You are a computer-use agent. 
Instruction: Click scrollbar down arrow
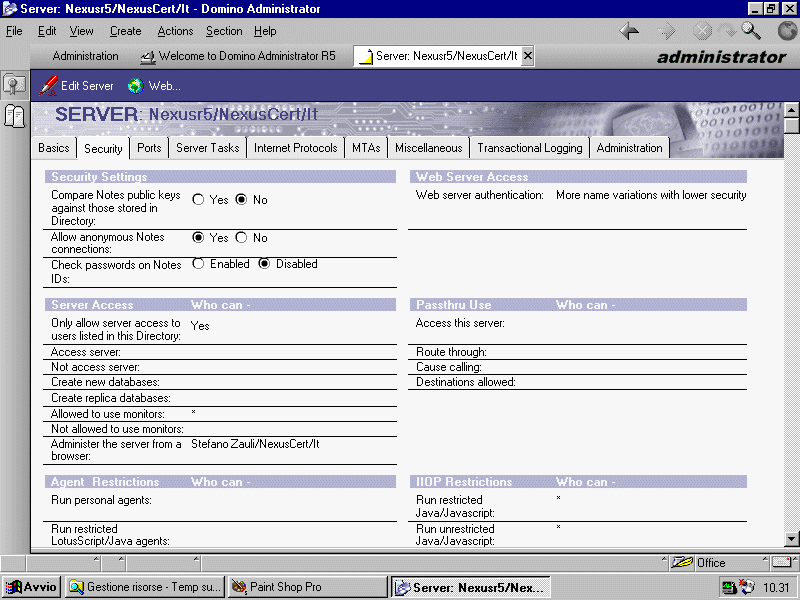(x=791, y=538)
